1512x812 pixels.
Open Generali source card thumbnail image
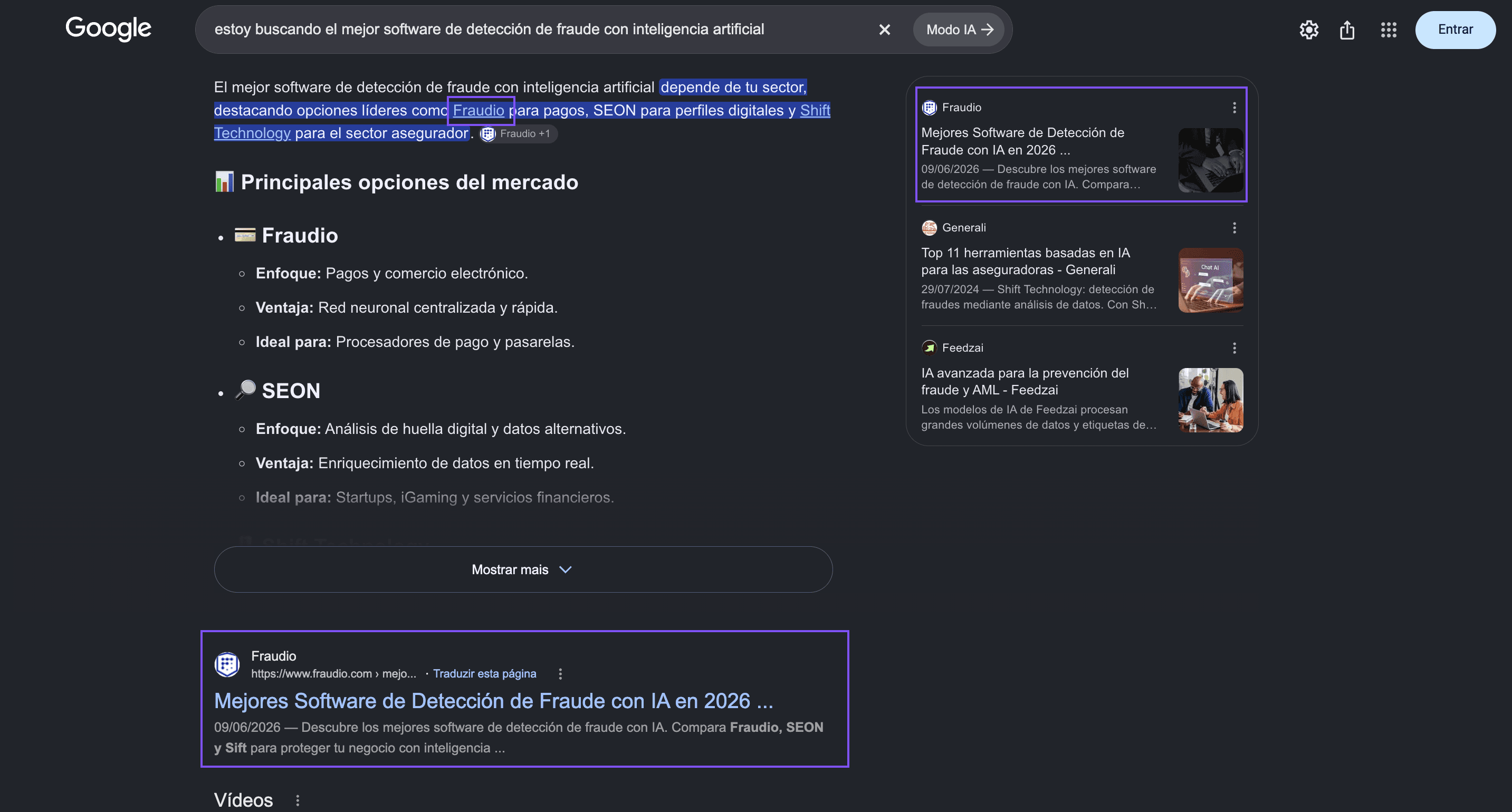[1210, 281]
